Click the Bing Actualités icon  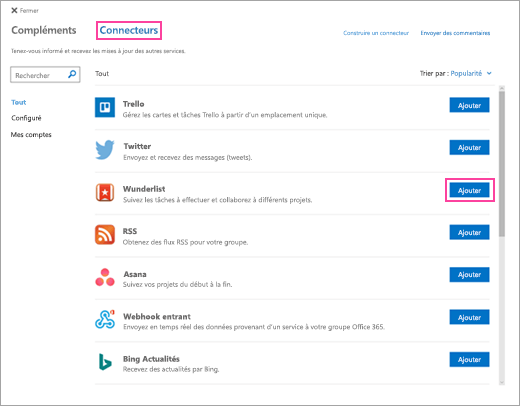(x=105, y=362)
